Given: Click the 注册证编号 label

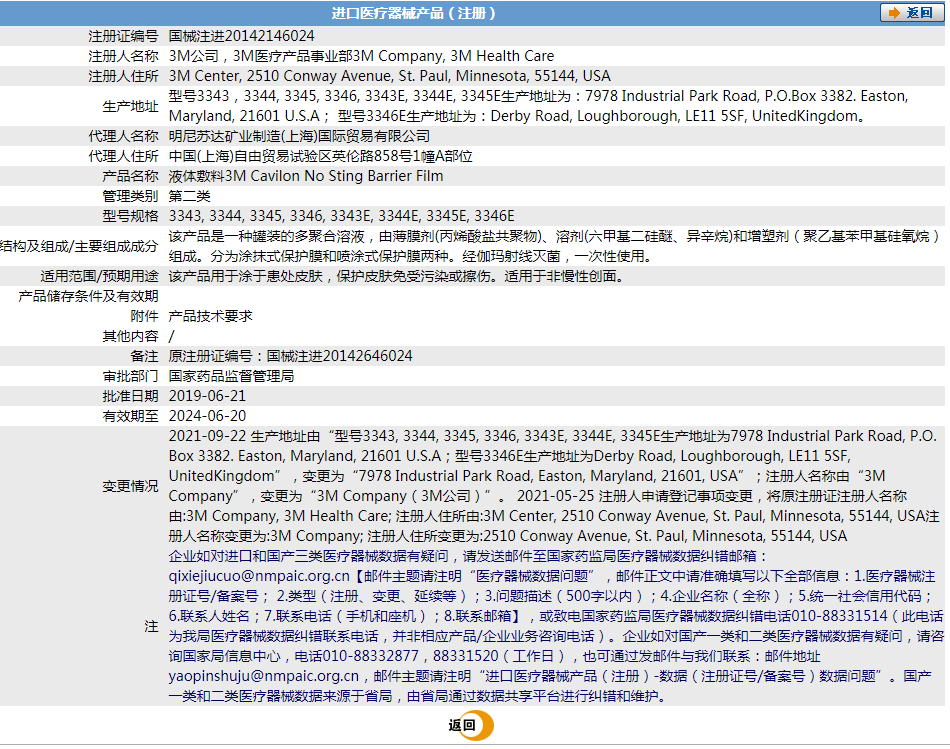Looking at the screenshot, I should click(123, 36).
